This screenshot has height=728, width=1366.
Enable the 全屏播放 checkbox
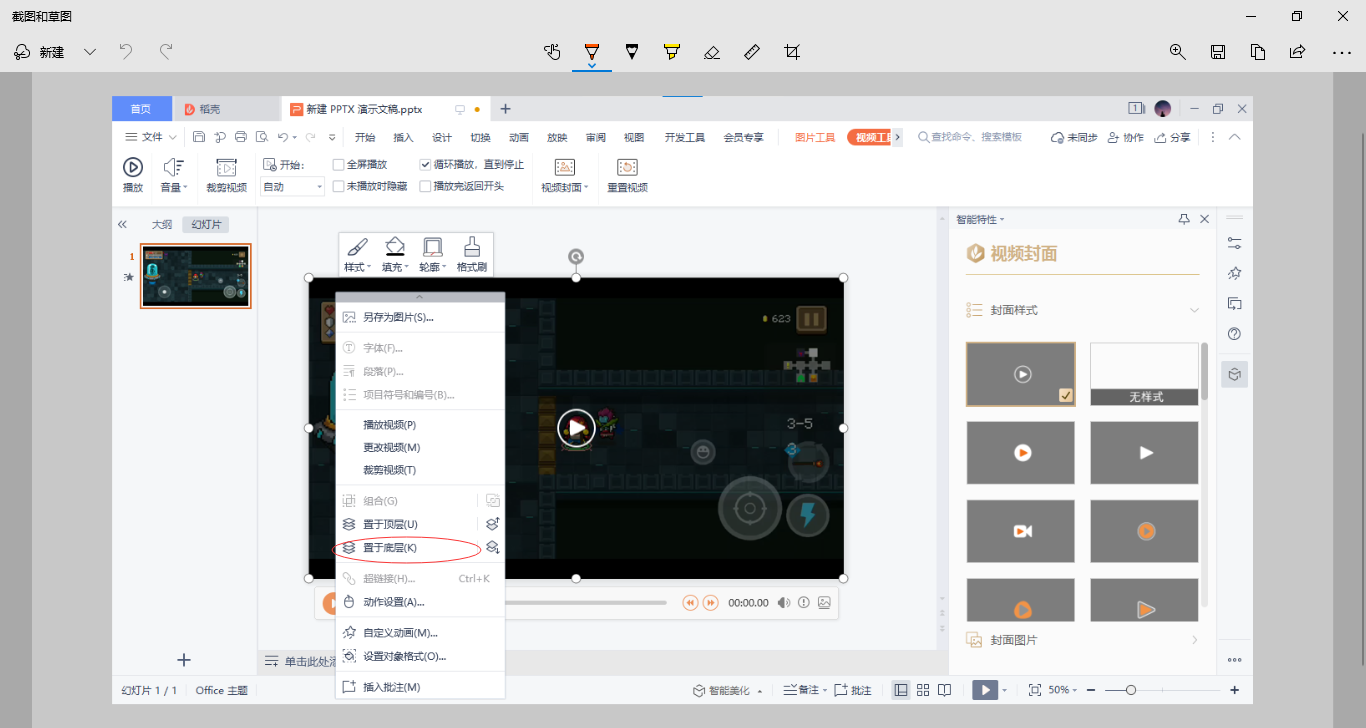tap(339, 164)
